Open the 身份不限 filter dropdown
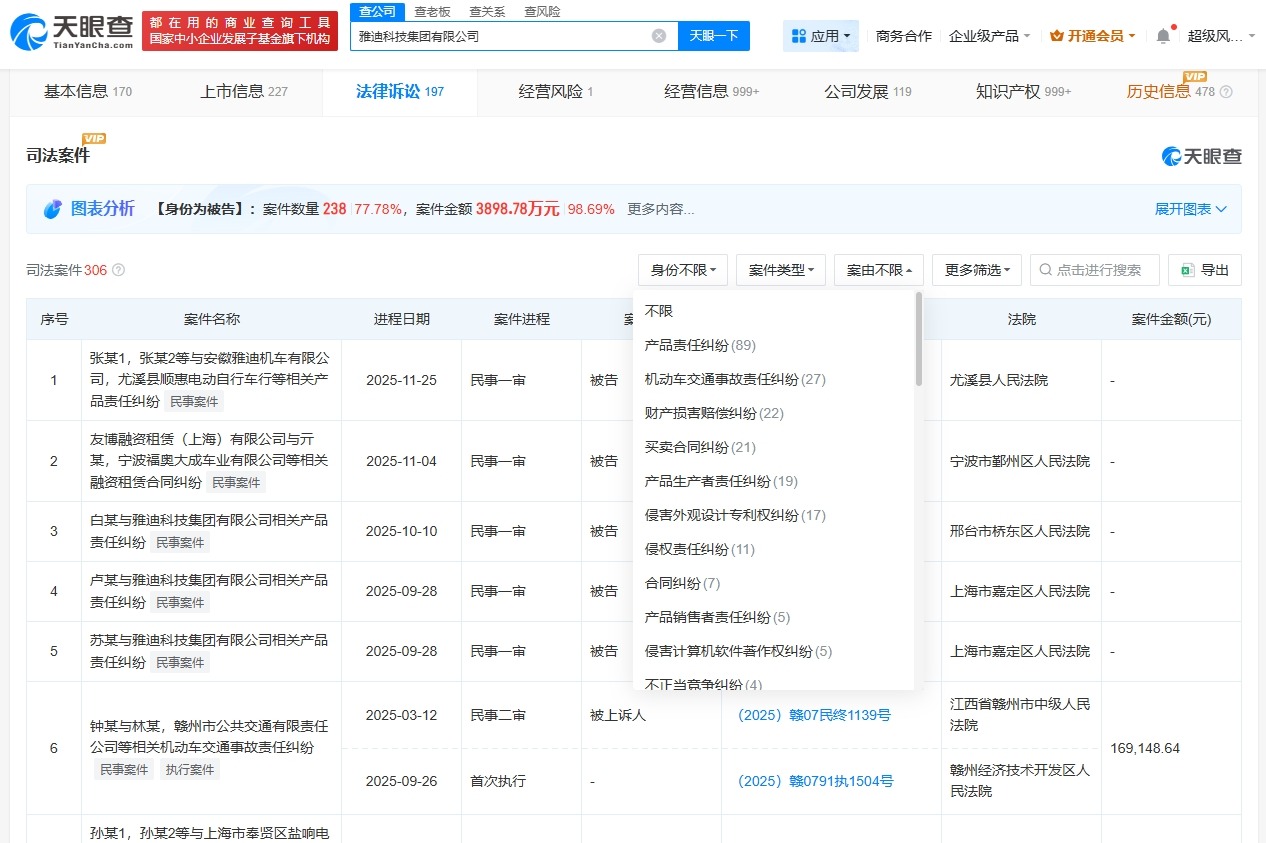Screen dimensions: 1266x843 click(683, 270)
